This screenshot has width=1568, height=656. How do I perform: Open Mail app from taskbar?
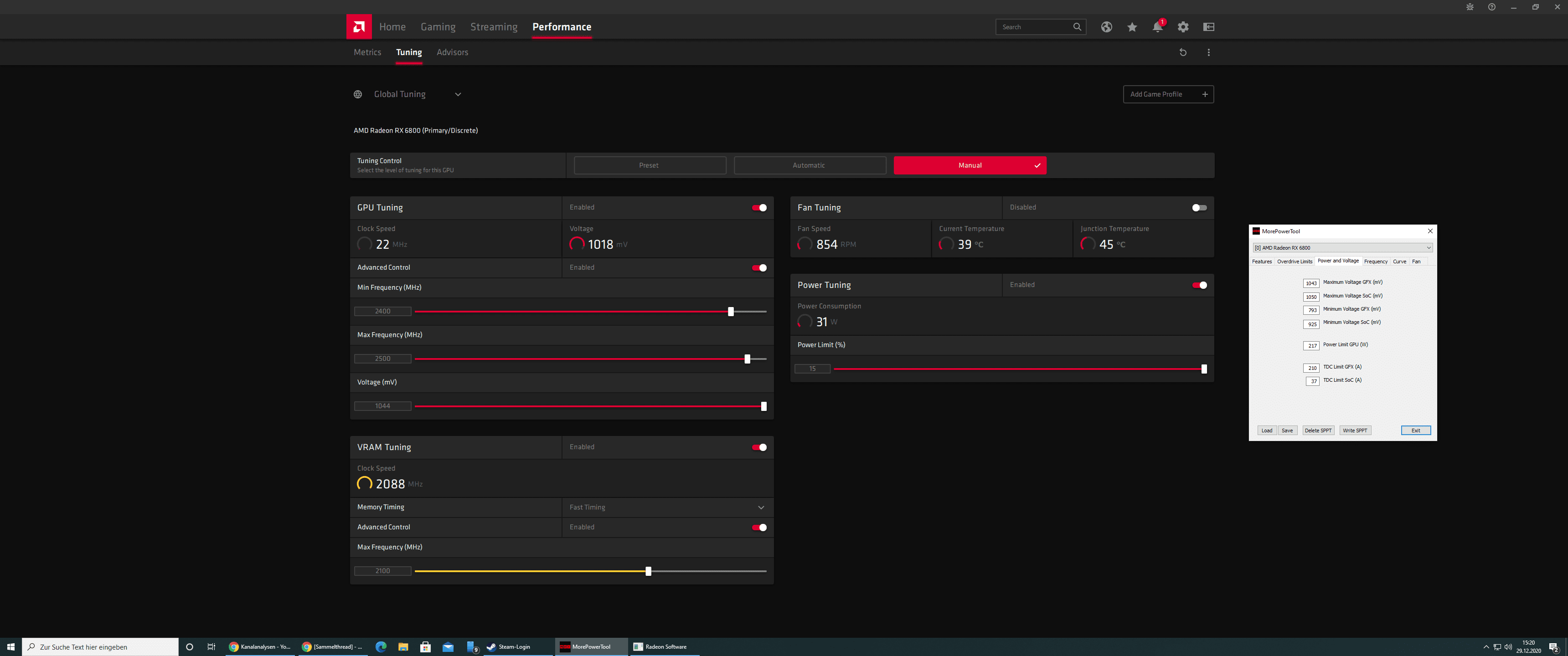[448, 647]
